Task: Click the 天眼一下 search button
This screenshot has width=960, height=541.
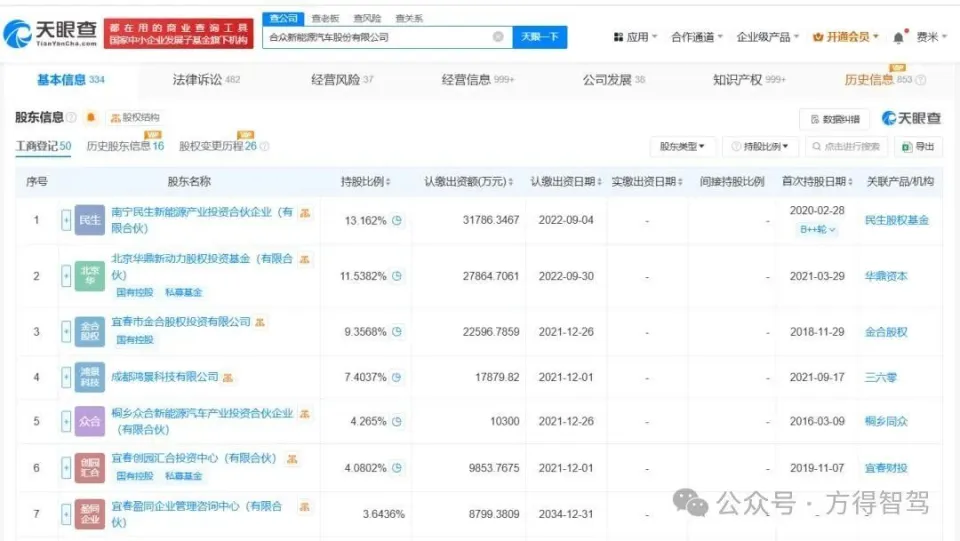Action: coord(539,37)
